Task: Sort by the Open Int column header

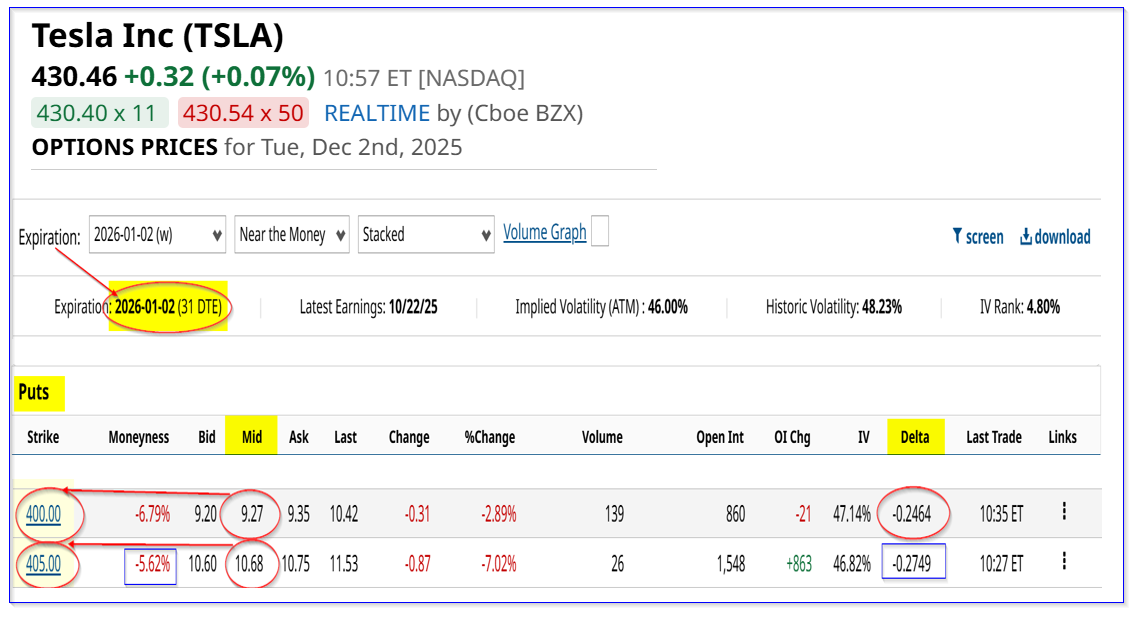Action: point(720,437)
